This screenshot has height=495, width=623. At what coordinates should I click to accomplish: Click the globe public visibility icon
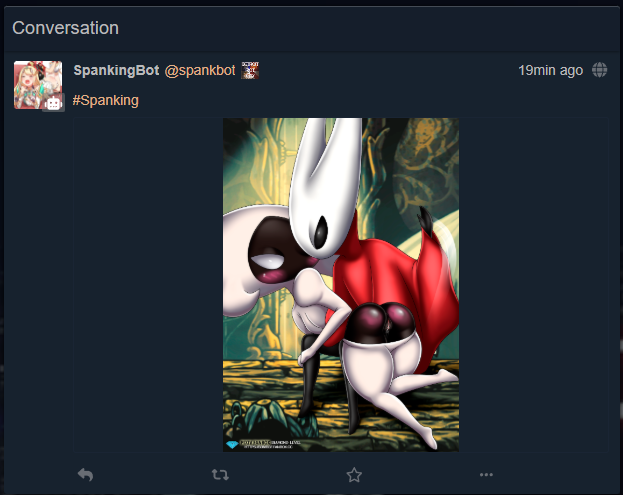pos(600,70)
